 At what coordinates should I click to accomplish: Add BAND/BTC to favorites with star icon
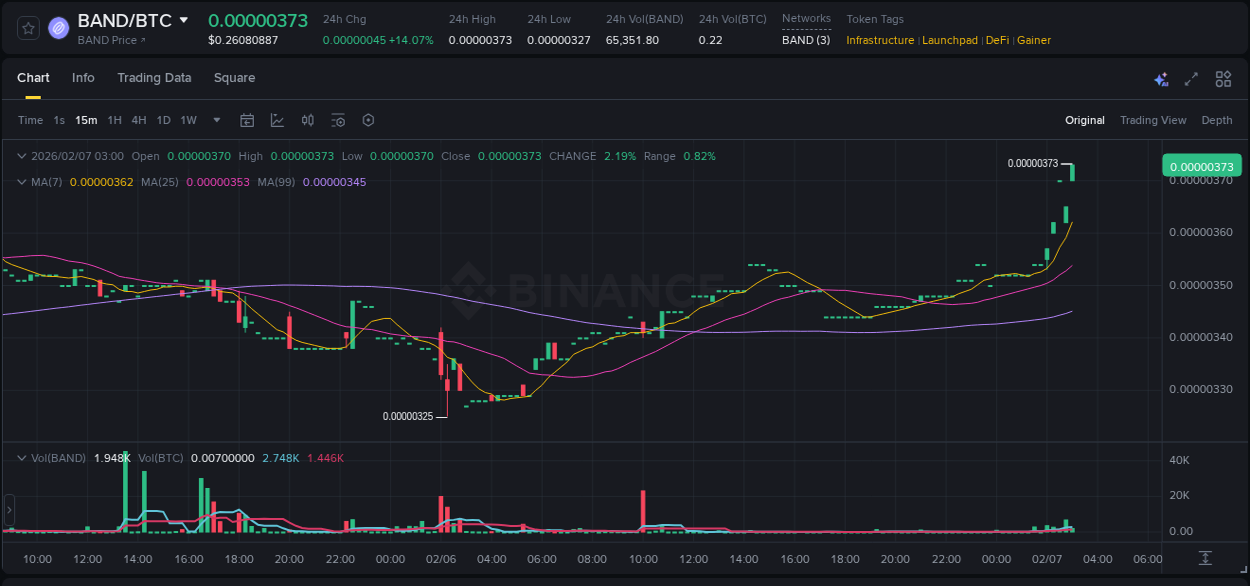point(28,28)
